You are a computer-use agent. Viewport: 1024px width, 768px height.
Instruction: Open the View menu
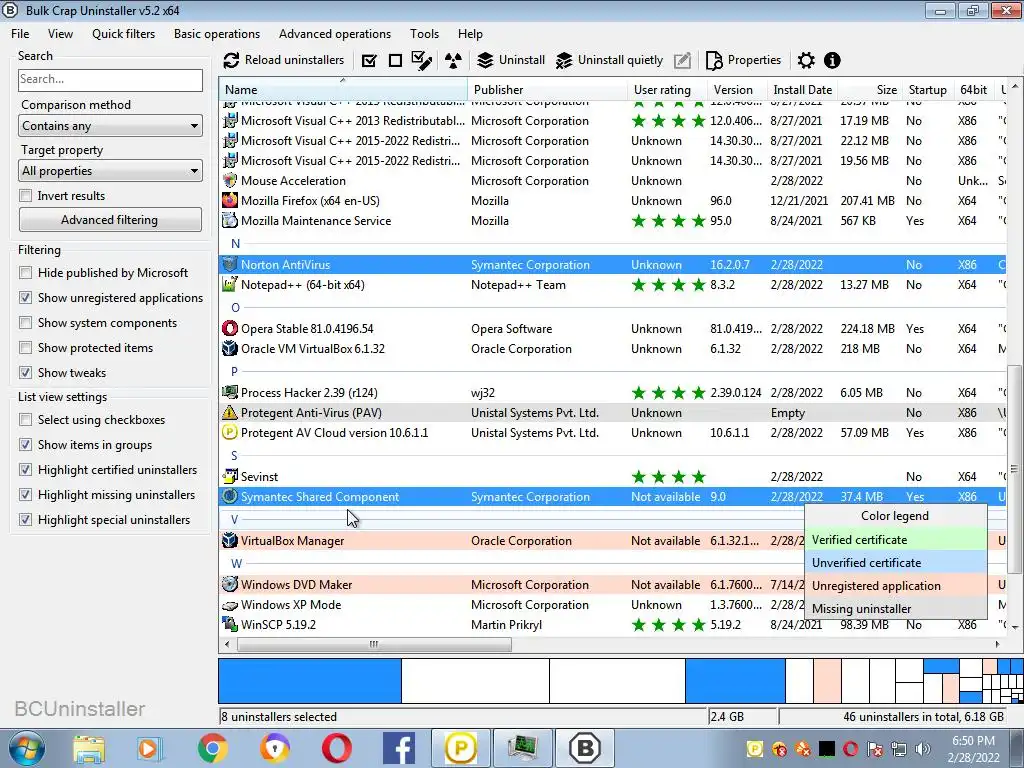coord(60,34)
